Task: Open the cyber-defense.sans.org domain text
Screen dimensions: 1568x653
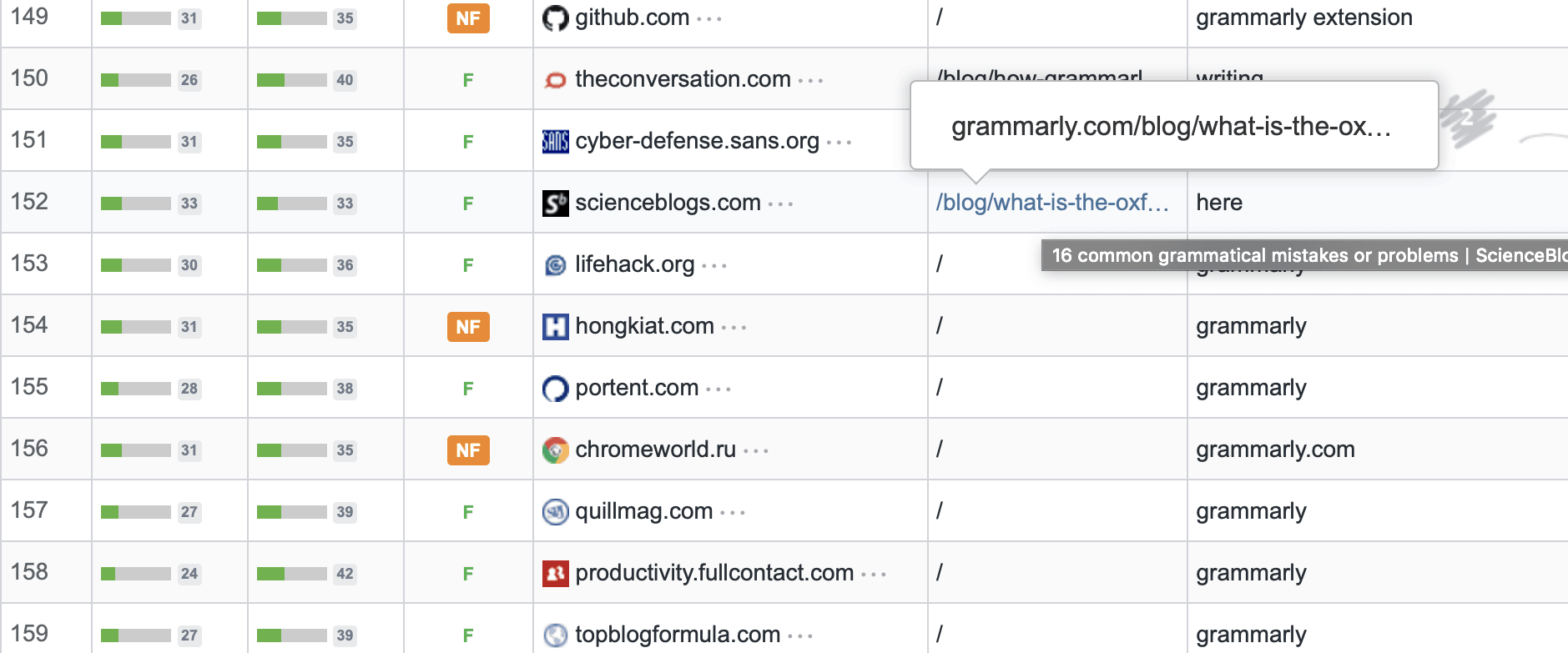Action: click(697, 141)
